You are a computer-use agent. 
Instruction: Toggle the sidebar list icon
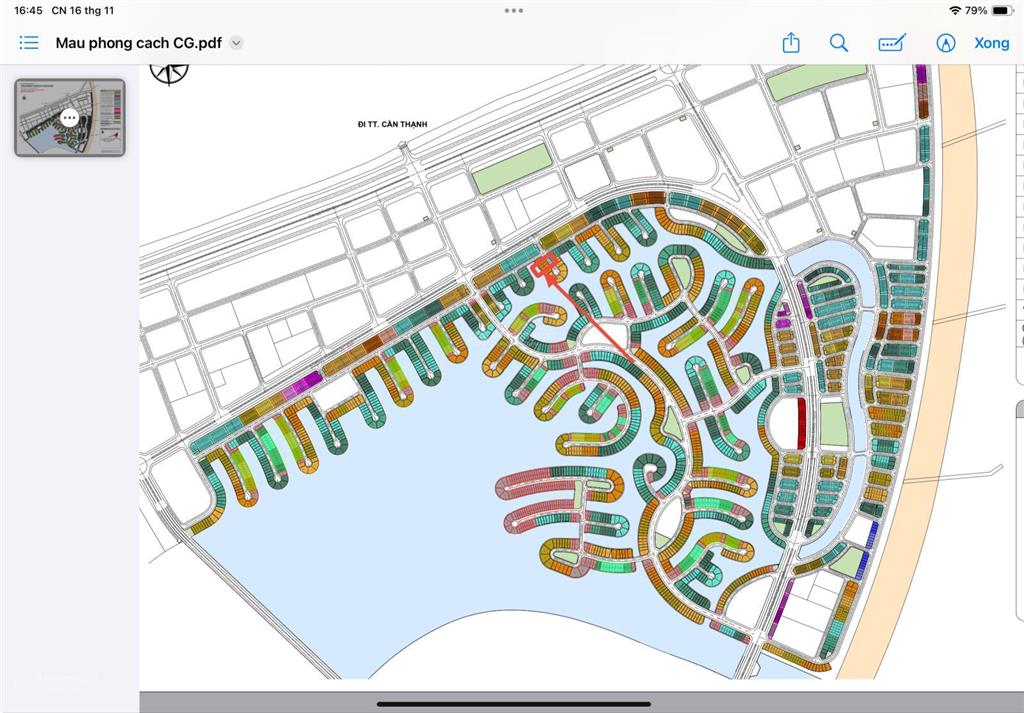(29, 43)
